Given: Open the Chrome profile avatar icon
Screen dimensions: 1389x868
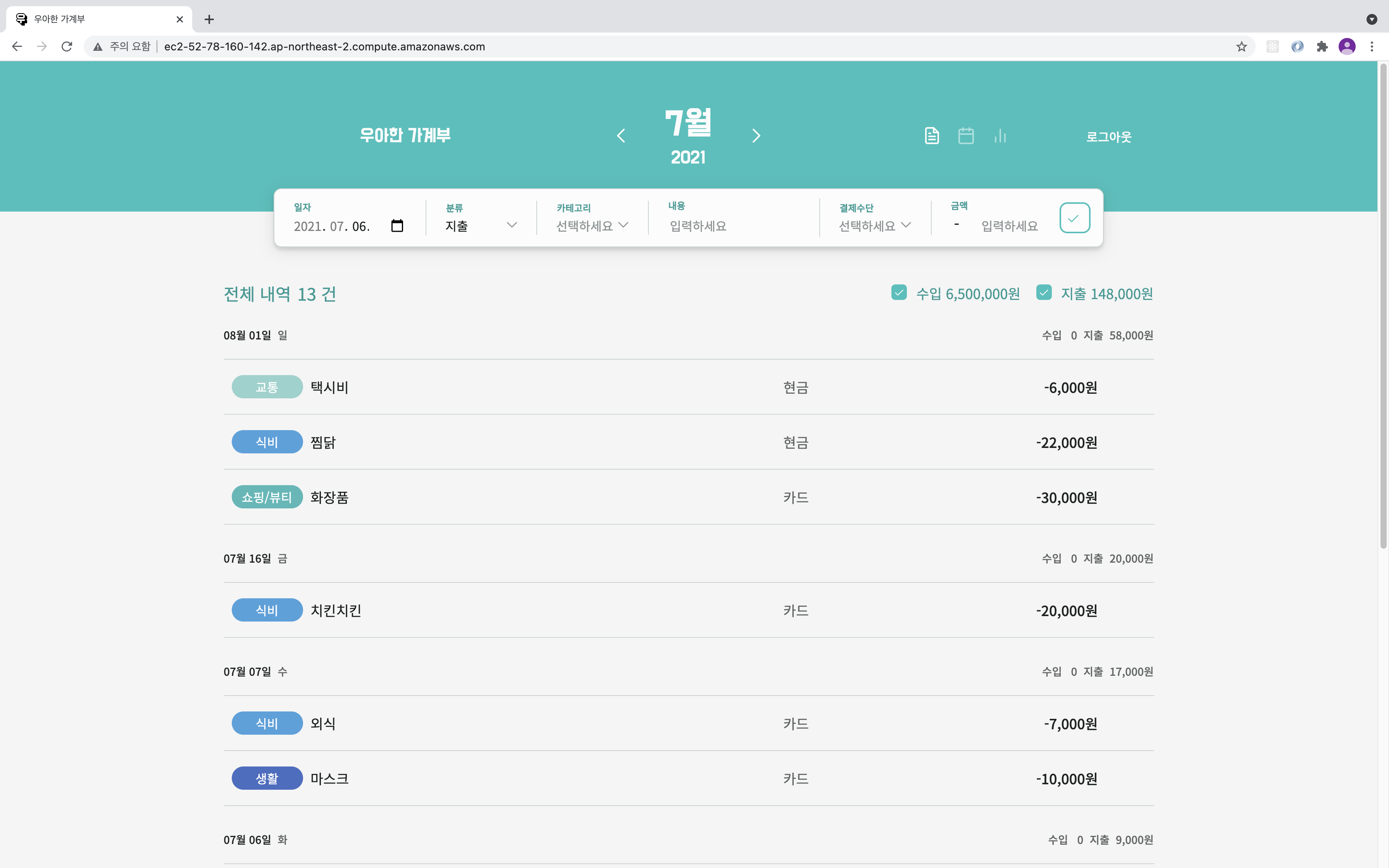Looking at the screenshot, I should 1347,46.
